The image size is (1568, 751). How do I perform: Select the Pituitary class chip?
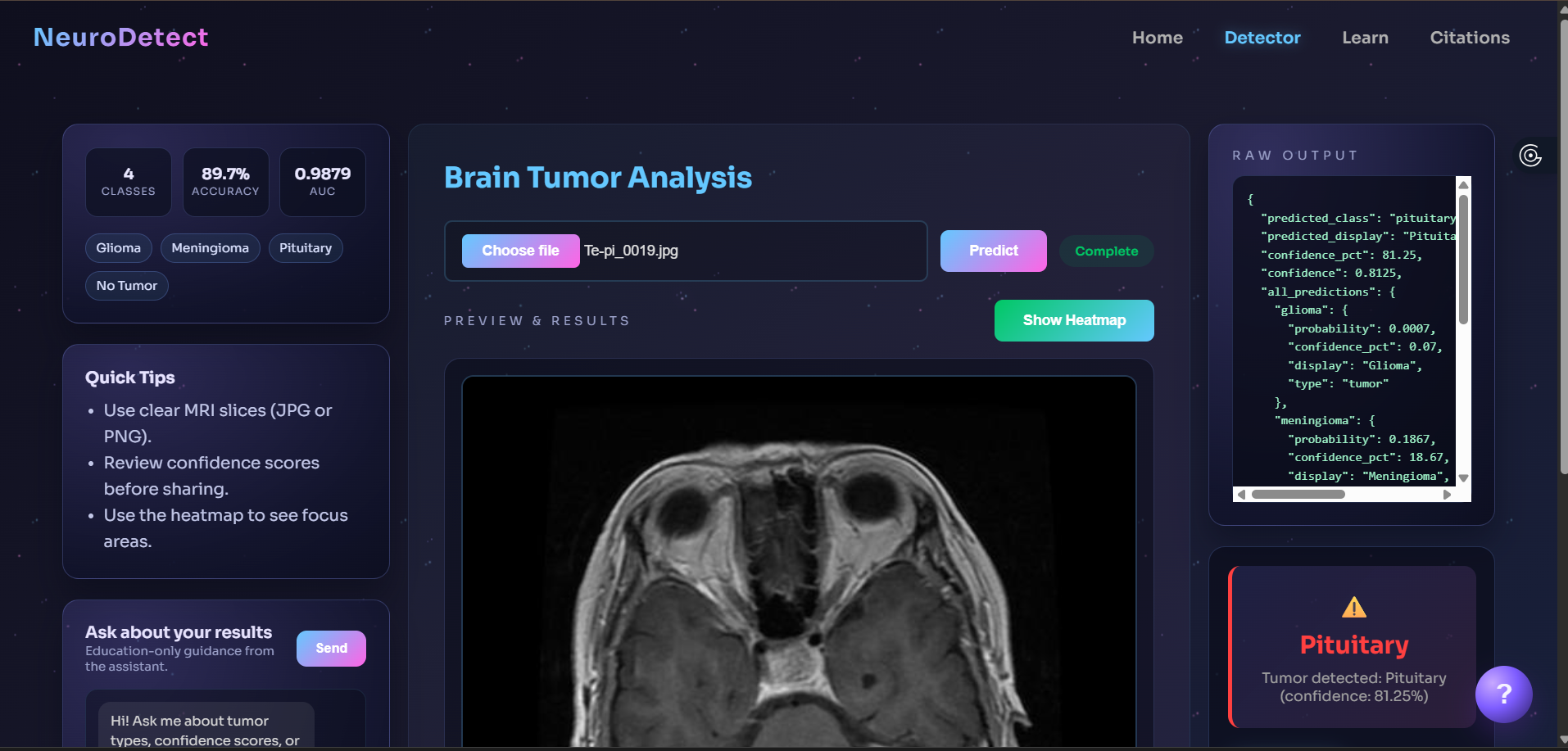pyautogui.click(x=305, y=248)
